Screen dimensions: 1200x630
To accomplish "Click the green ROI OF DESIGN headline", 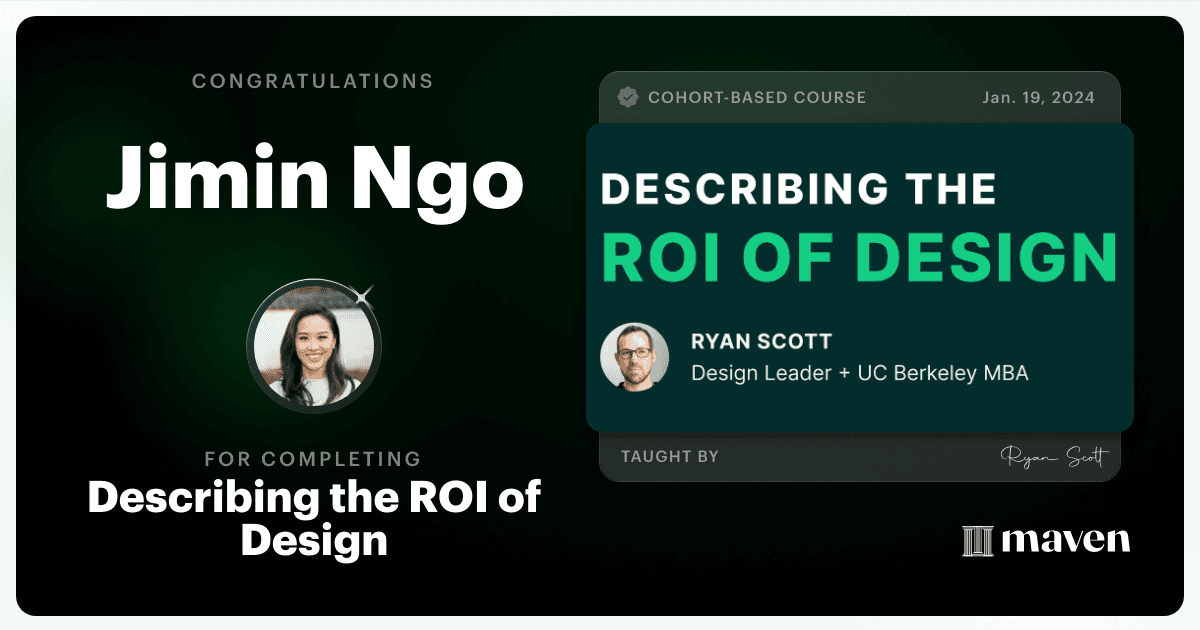I will 859,256.
